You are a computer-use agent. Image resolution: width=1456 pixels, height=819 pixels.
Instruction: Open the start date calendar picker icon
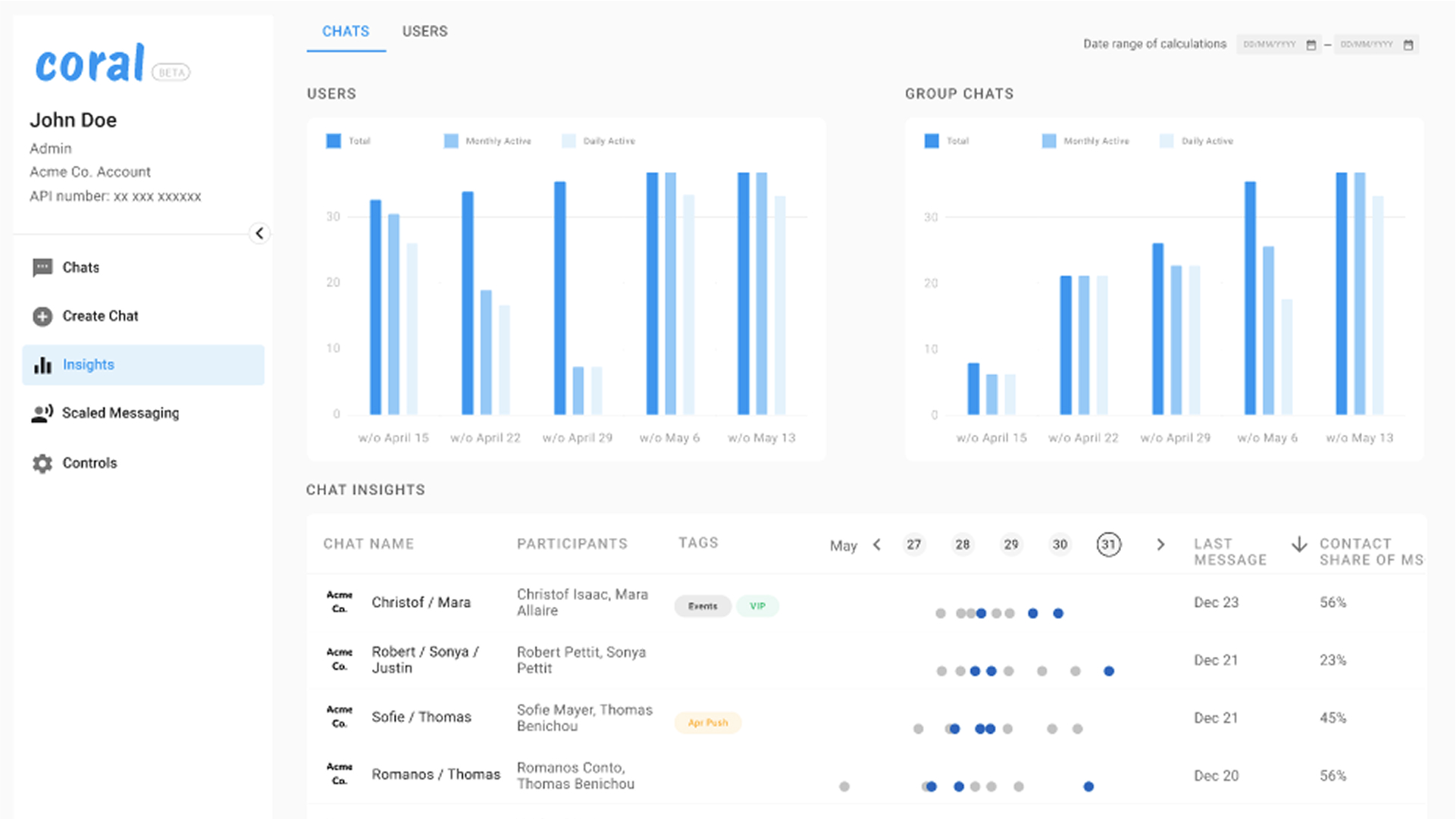pyautogui.click(x=1310, y=45)
